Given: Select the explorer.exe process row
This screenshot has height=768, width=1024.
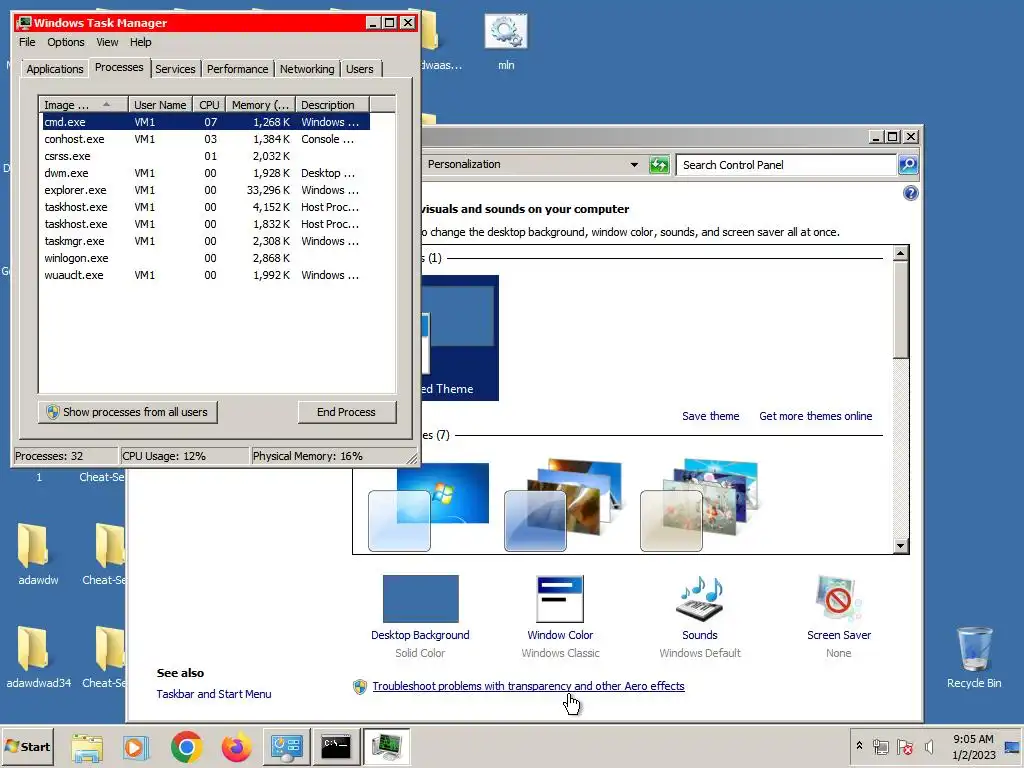Looking at the screenshot, I should [204, 190].
